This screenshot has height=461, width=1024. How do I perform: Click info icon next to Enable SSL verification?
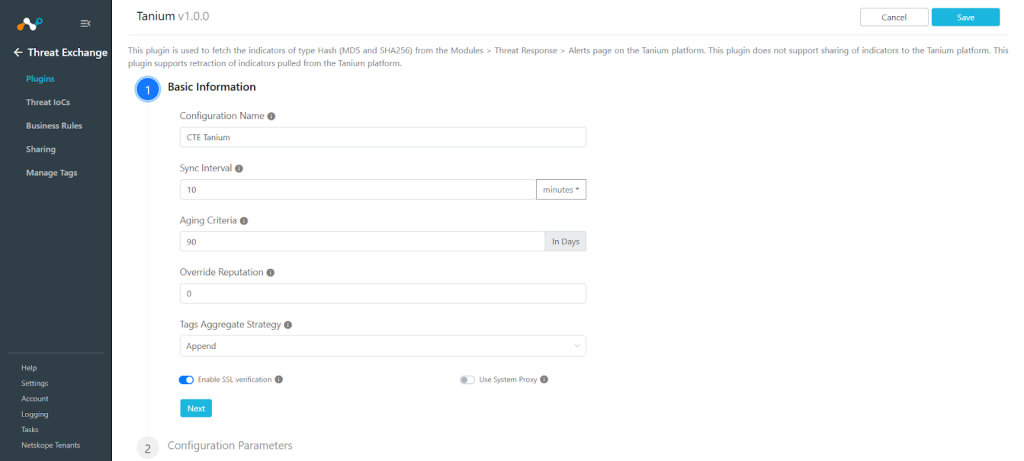point(279,379)
